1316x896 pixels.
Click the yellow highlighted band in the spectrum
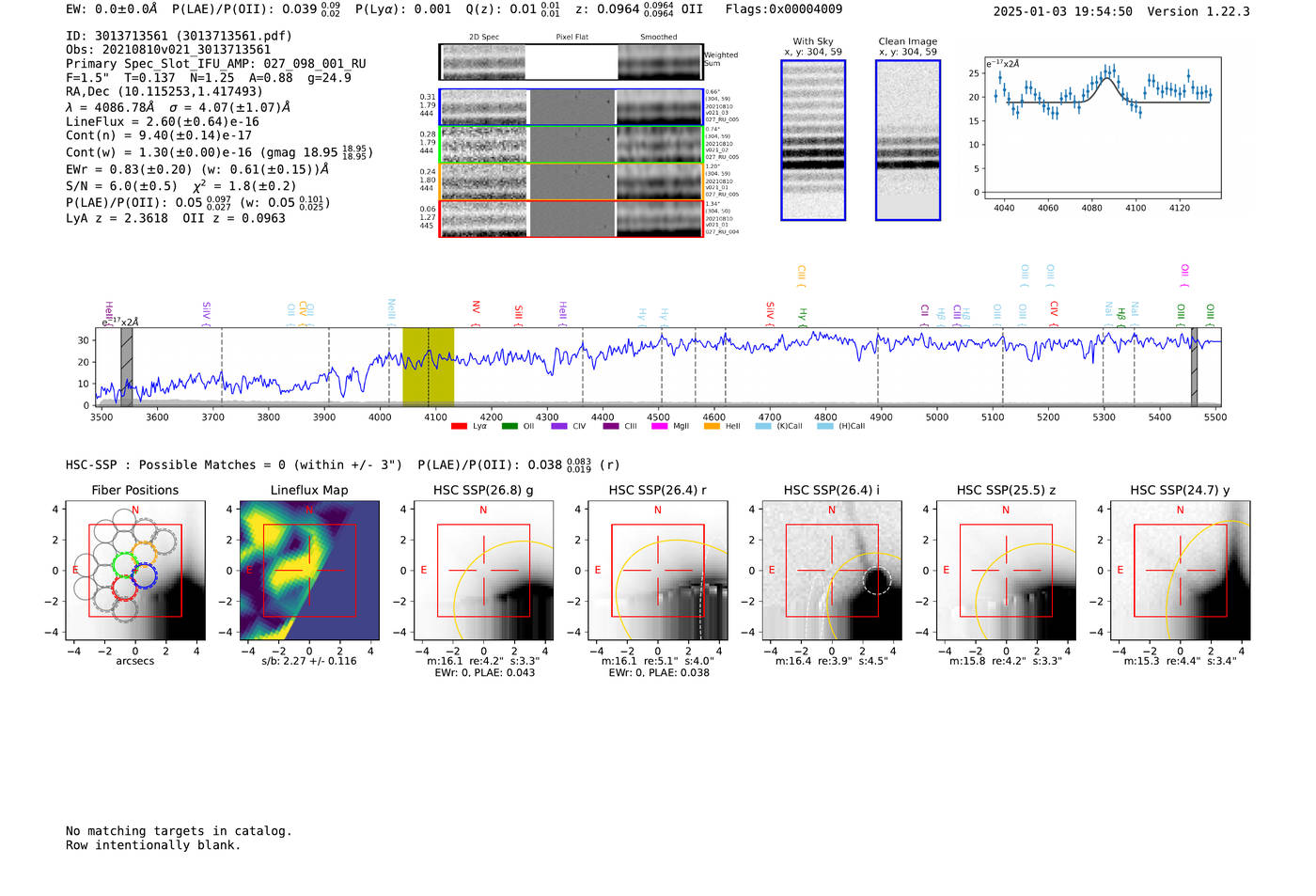[429, 367]
